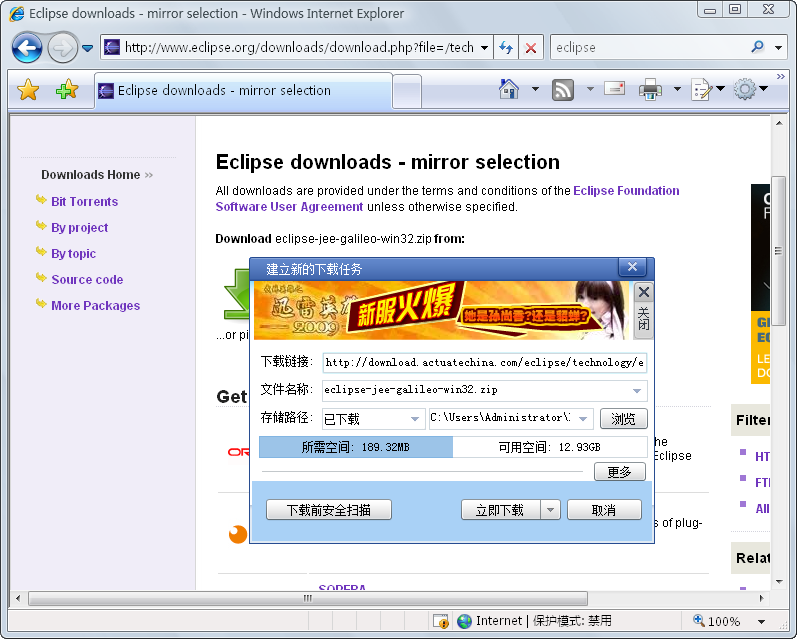Click the RSS feeds icon
The width and height of the screenshot is (797, 639).
[563, 89]
